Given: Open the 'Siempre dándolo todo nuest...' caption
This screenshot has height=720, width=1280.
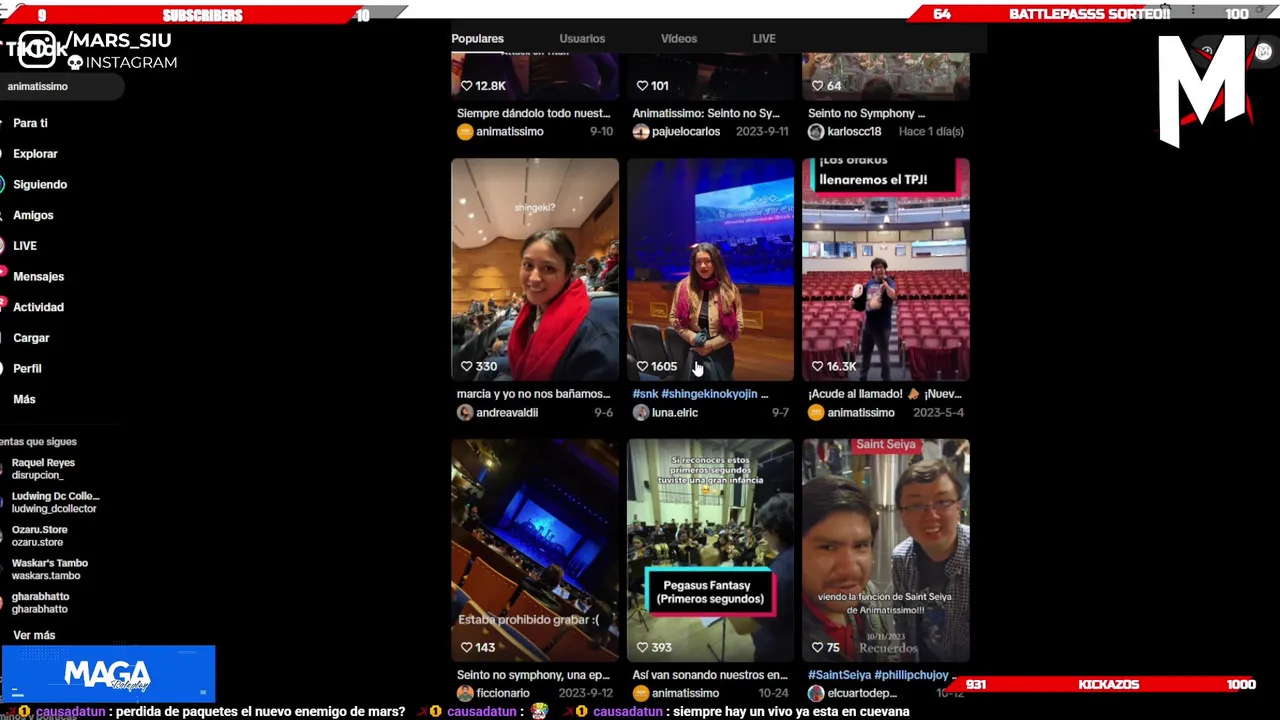Looking at the screenshot, I should click(x=533, y=113).
